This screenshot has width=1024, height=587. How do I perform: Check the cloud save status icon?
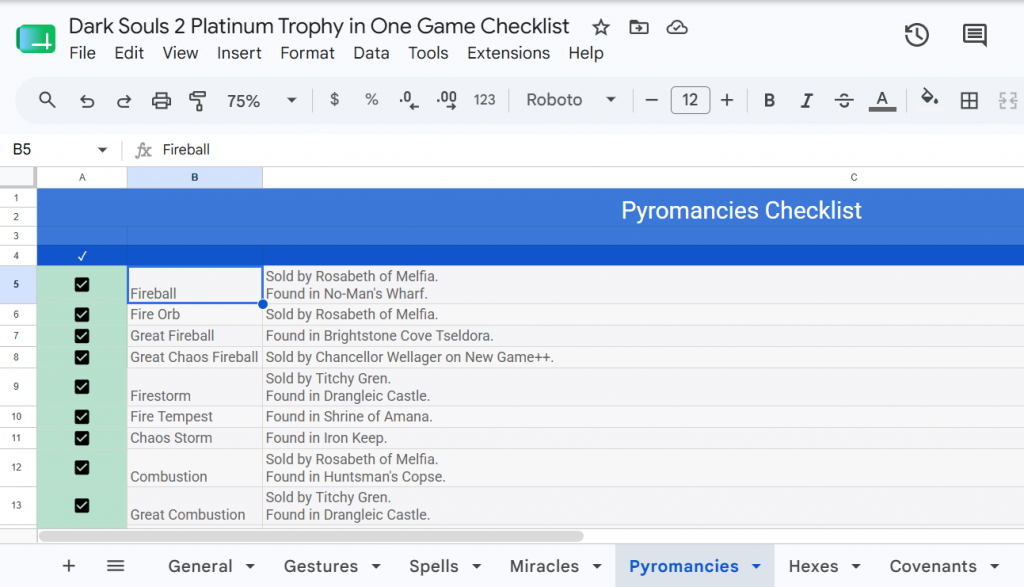click(x=677, y=27)
